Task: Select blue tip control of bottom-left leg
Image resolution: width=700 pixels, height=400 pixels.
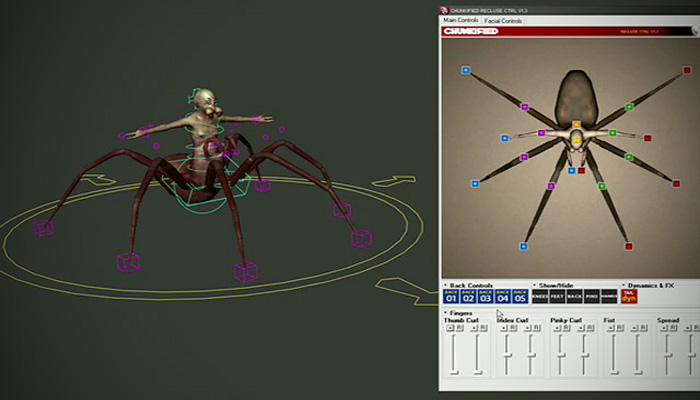Action: click(x=524, y=246)
